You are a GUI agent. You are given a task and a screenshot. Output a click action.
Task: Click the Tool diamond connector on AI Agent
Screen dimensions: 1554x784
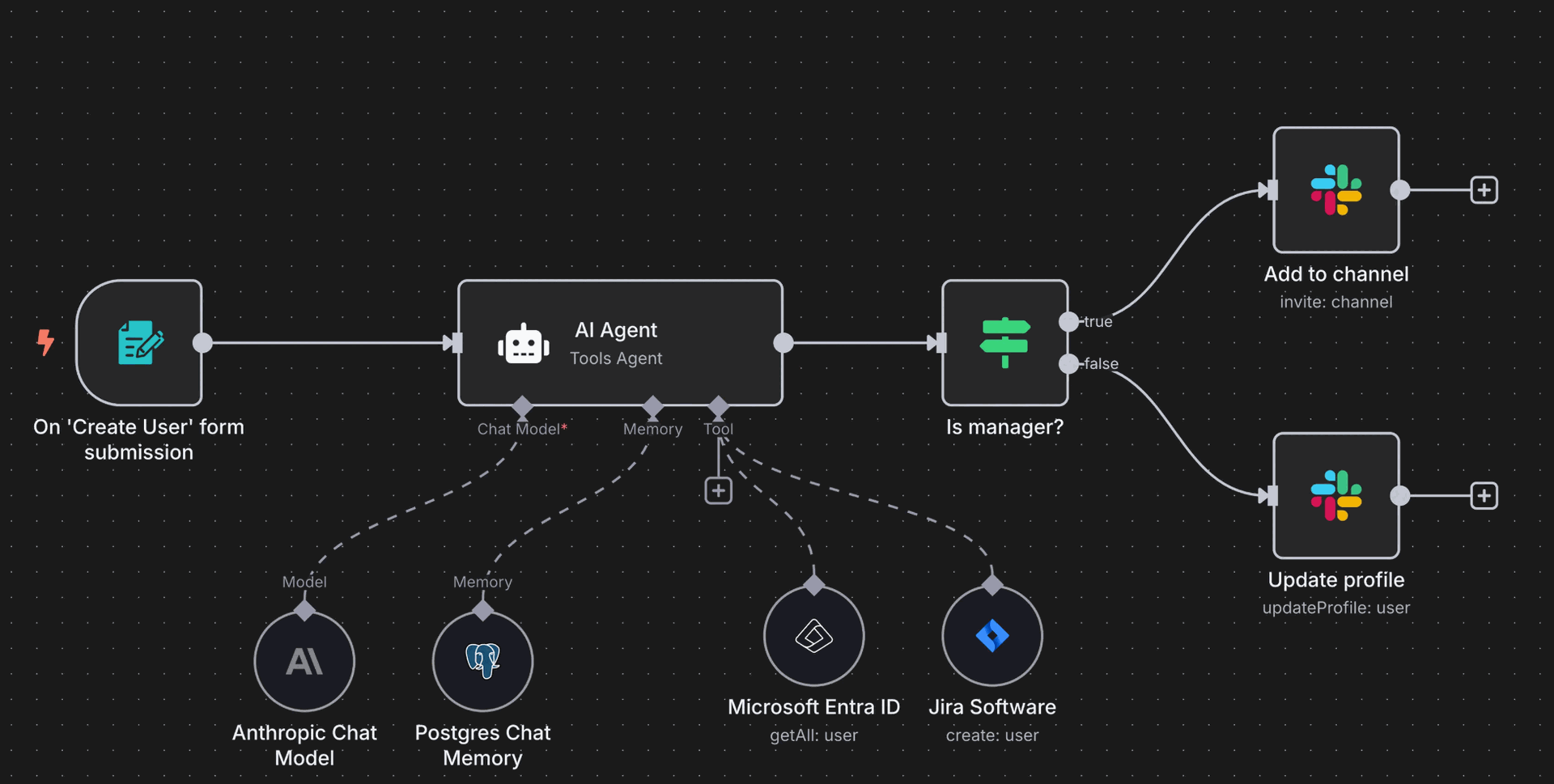coord(719,406)
